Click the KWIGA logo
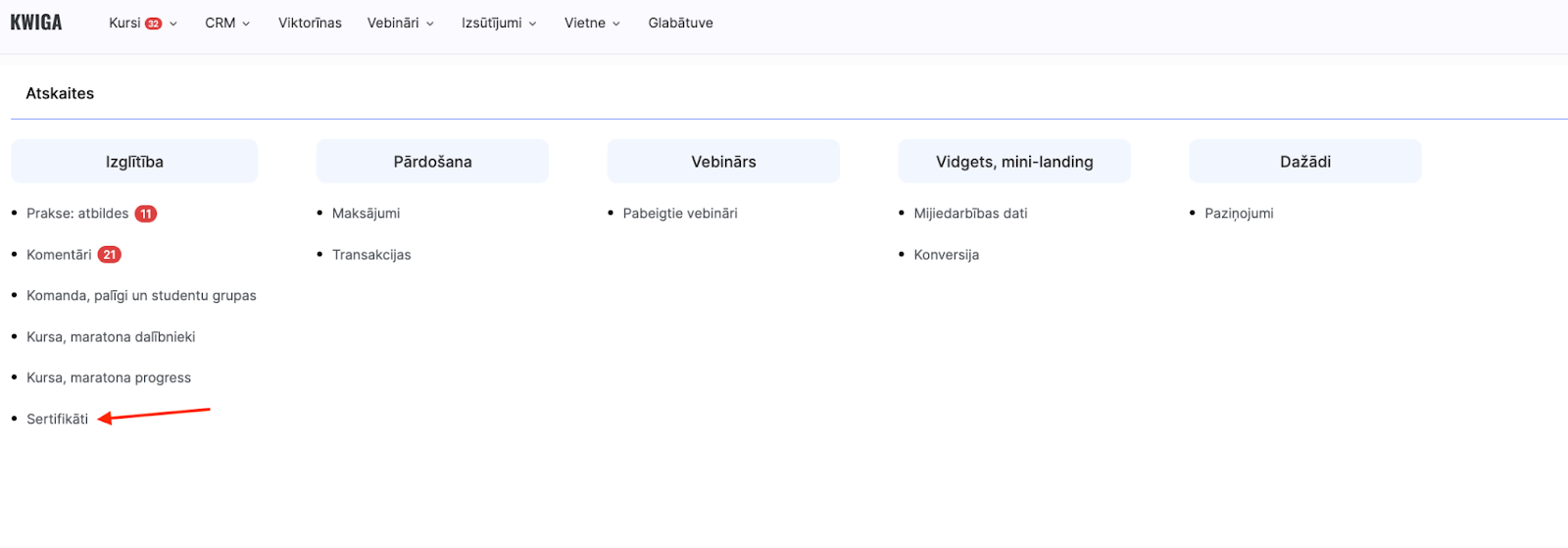This screenshot has width=1568, height=548. pyautogui.click(x=36, y=23)
